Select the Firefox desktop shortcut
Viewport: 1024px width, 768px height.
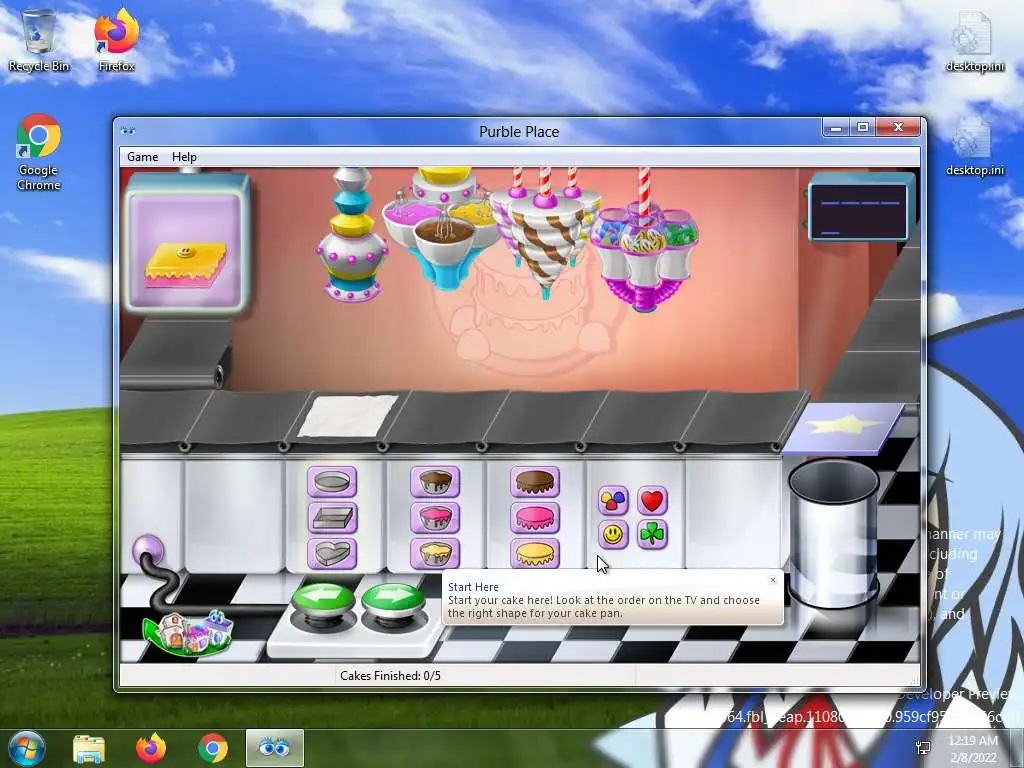tap(117, 41)
